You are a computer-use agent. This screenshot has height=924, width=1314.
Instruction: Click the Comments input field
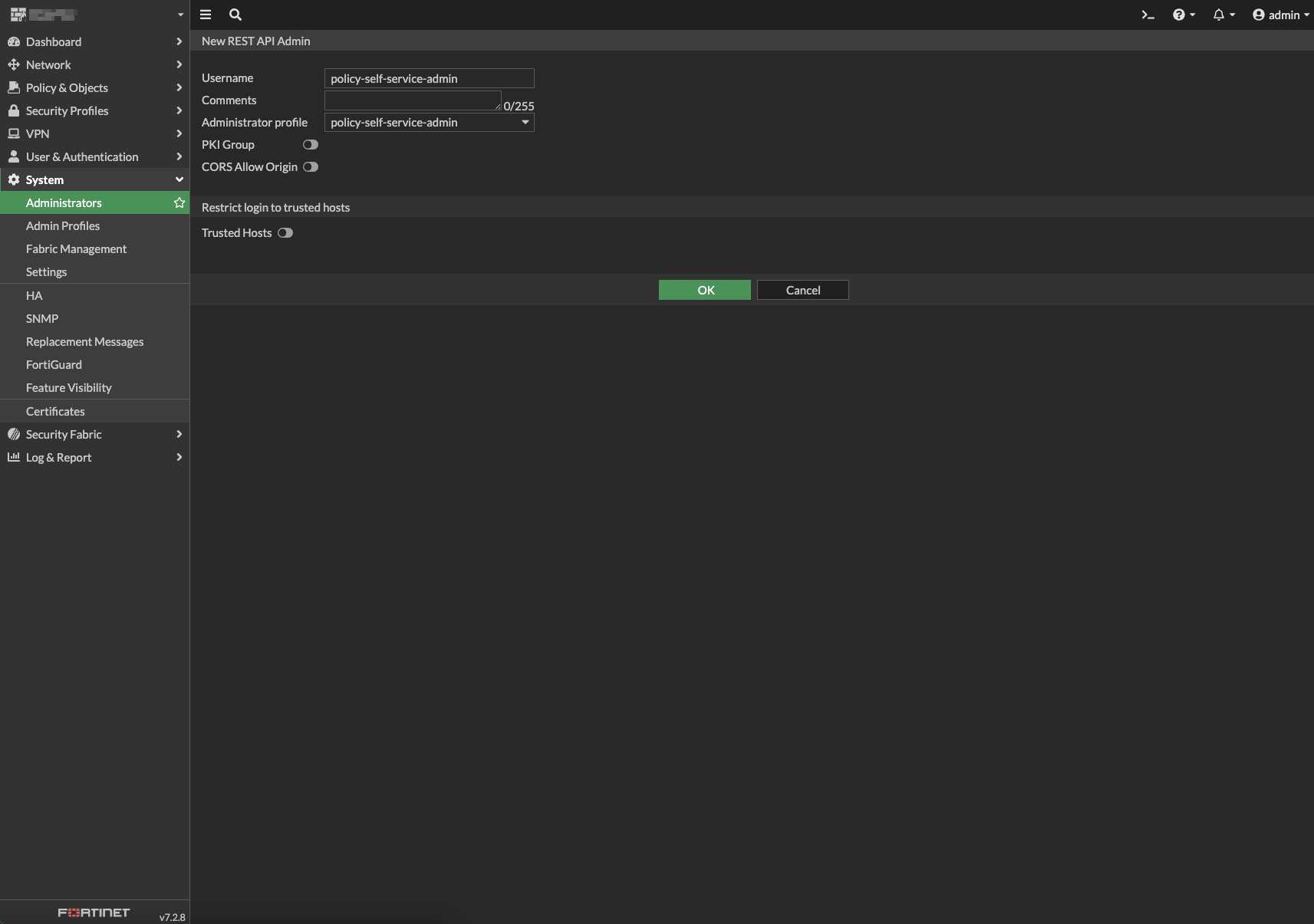[x=413, y=100]
